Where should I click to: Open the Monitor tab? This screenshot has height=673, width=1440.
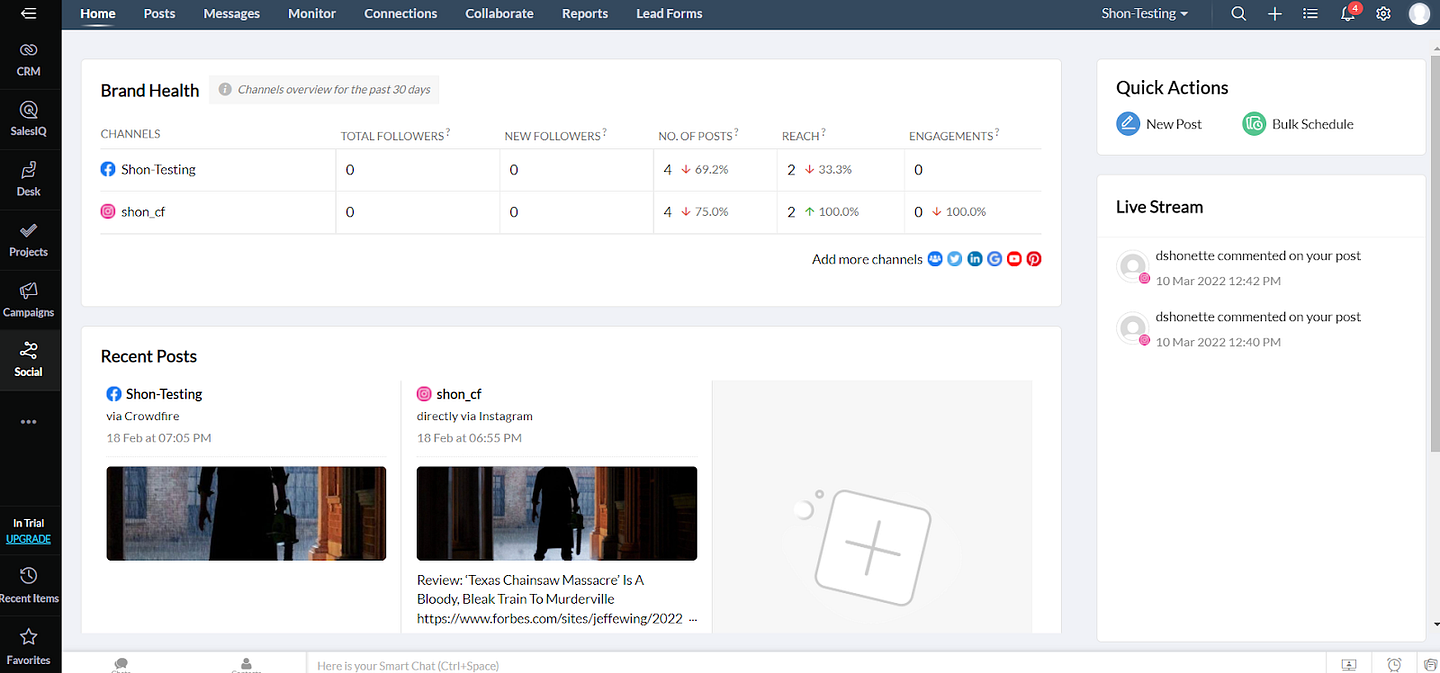click(312, 14)
